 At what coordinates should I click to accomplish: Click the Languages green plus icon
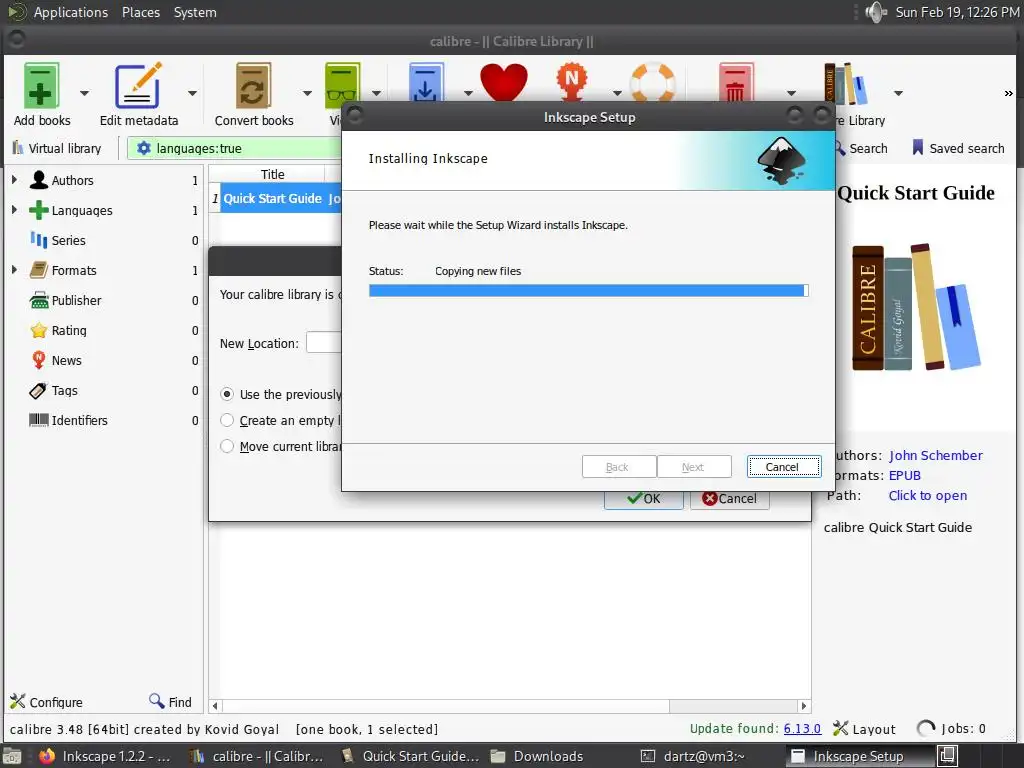[x=39, y=210]
